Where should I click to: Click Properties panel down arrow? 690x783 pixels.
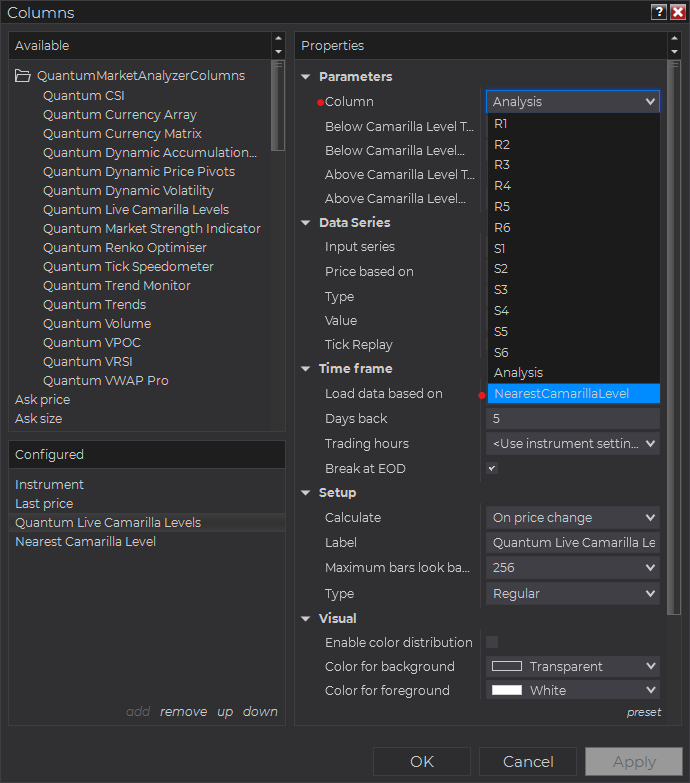[675, 52]
